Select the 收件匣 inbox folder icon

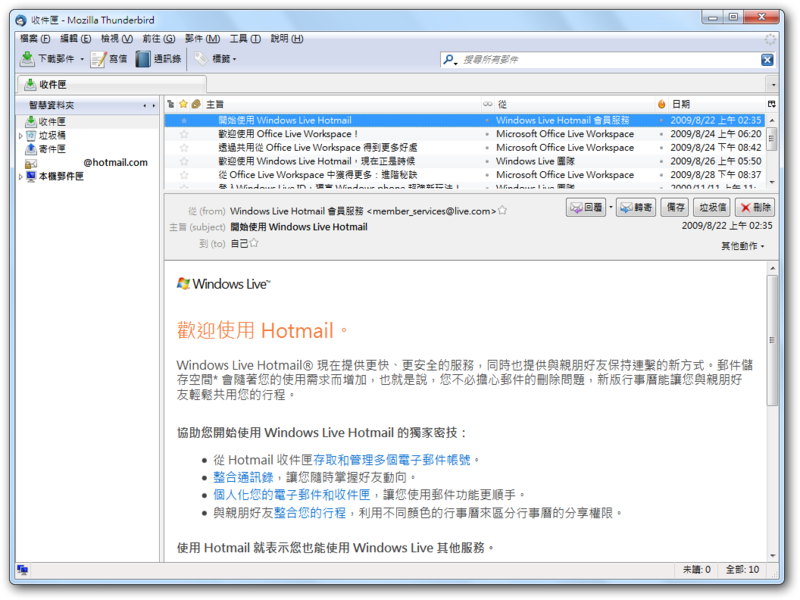[x=30, y=120]
